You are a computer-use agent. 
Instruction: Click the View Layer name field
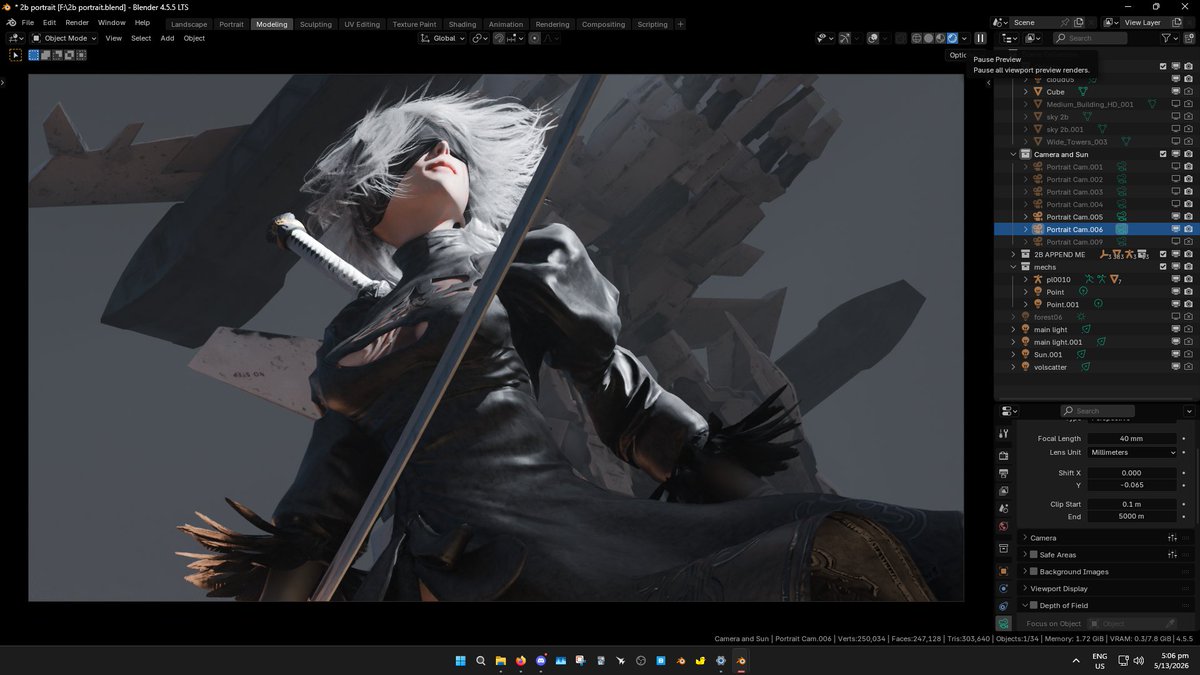(1143, 22)
